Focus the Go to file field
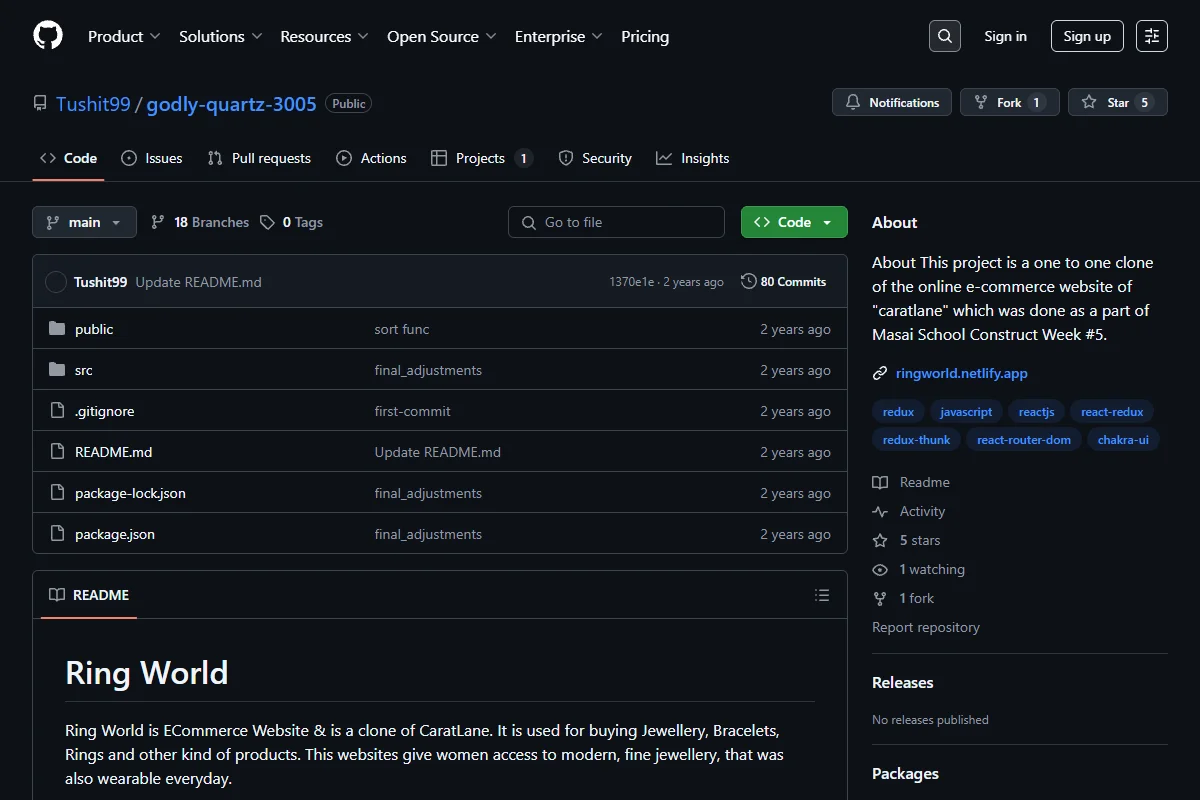This screenshot has height=800, width=1200. pyautogui.click(x=616, y=222)
